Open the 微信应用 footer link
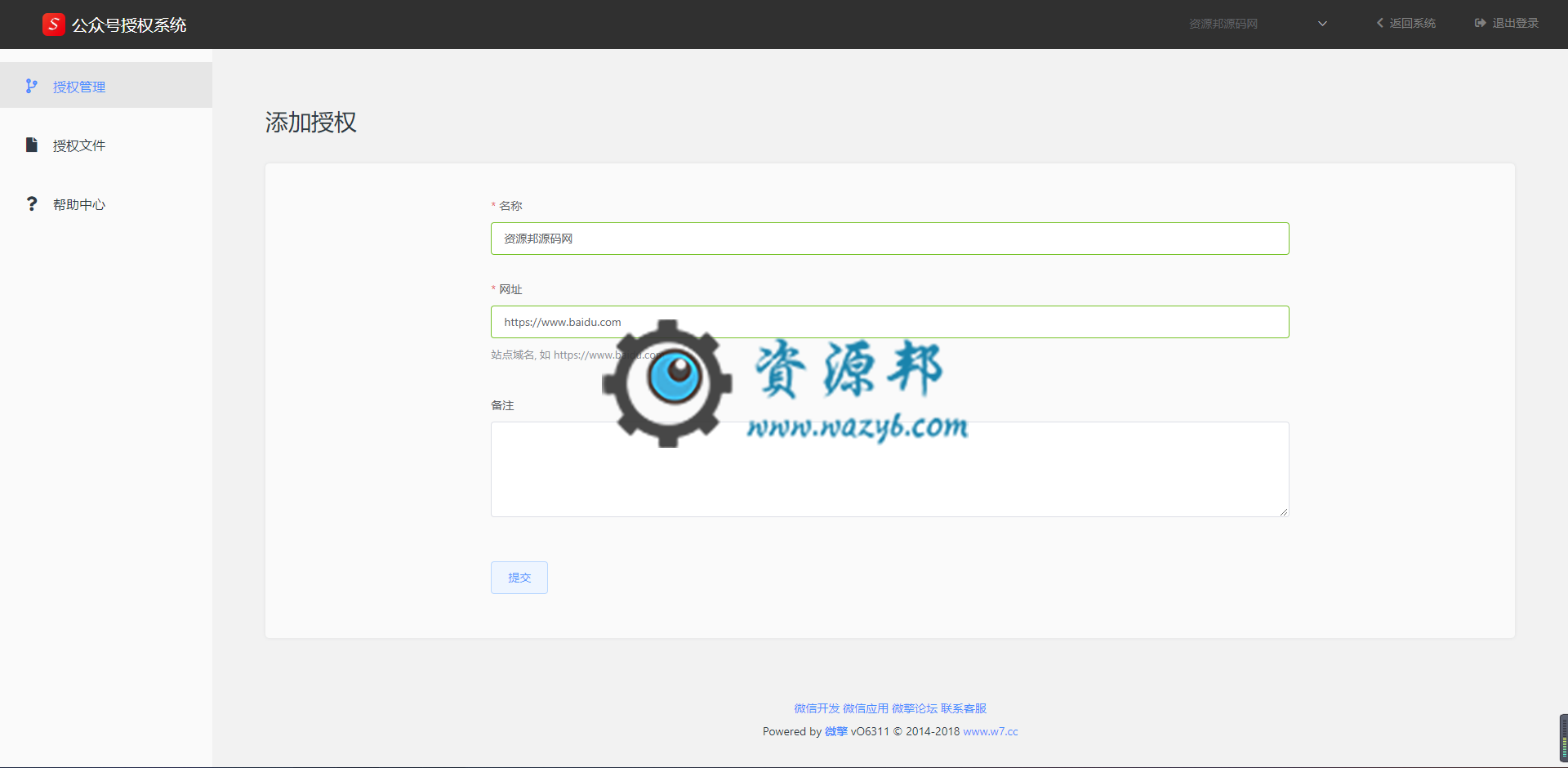The width and height of the screenshot is (1568, 768). 866,708
